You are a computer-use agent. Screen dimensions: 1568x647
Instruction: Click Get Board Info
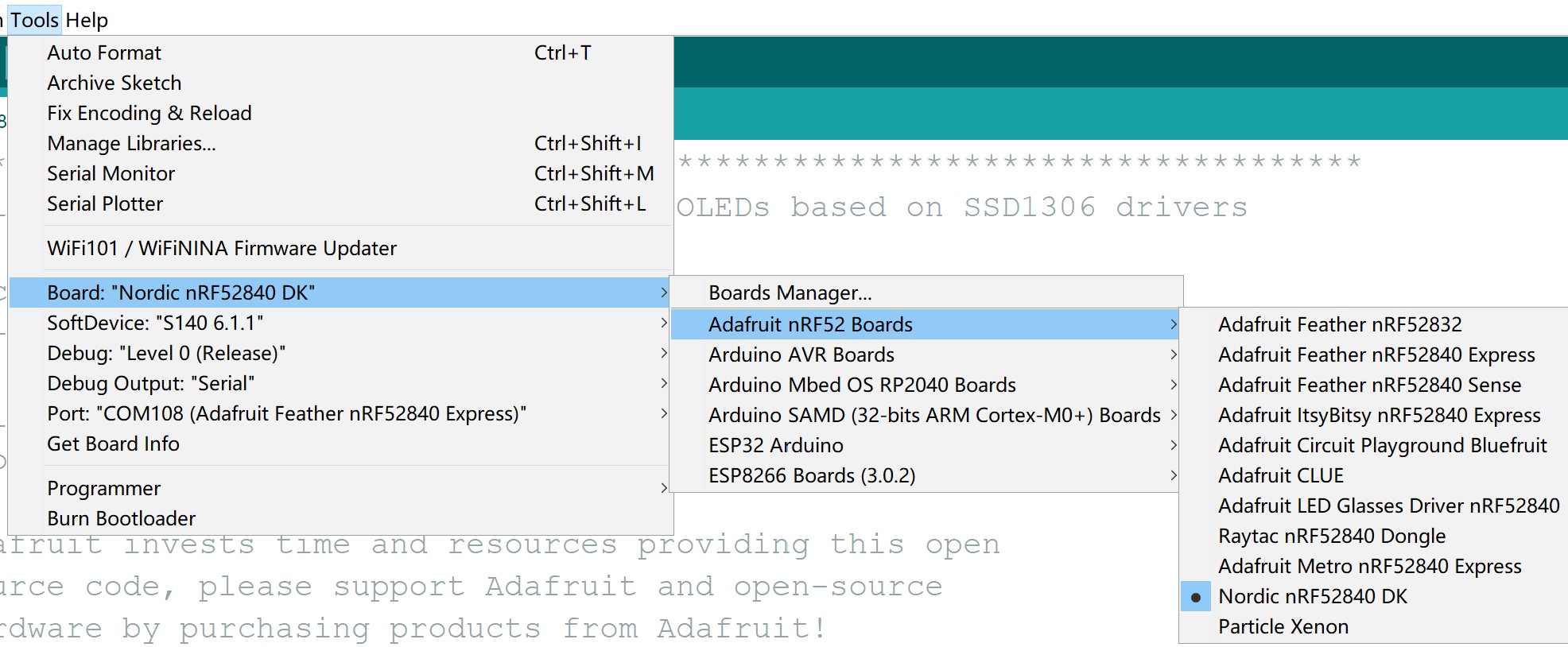point(340,444)
